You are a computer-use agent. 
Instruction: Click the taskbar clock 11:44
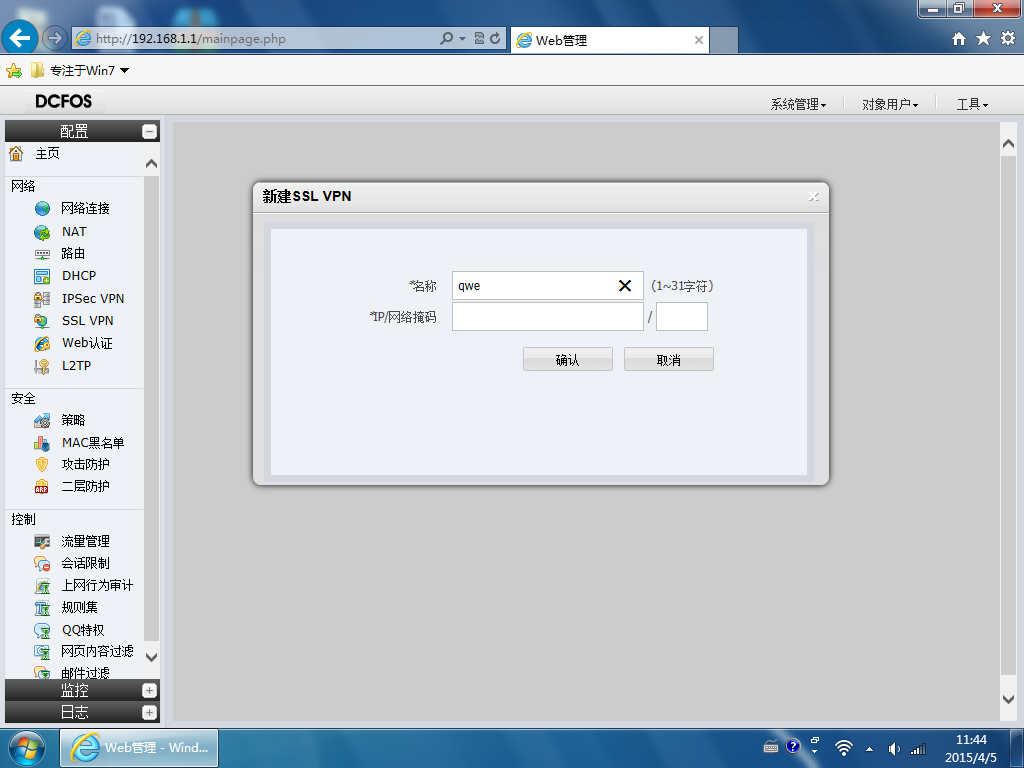(971, 740)
